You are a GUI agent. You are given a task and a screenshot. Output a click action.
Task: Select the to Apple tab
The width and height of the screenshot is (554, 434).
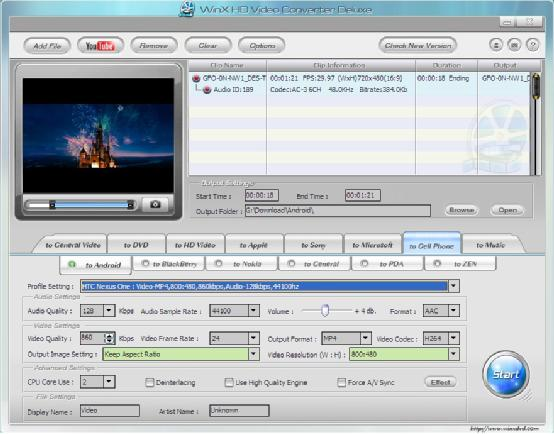pos(254,245)
